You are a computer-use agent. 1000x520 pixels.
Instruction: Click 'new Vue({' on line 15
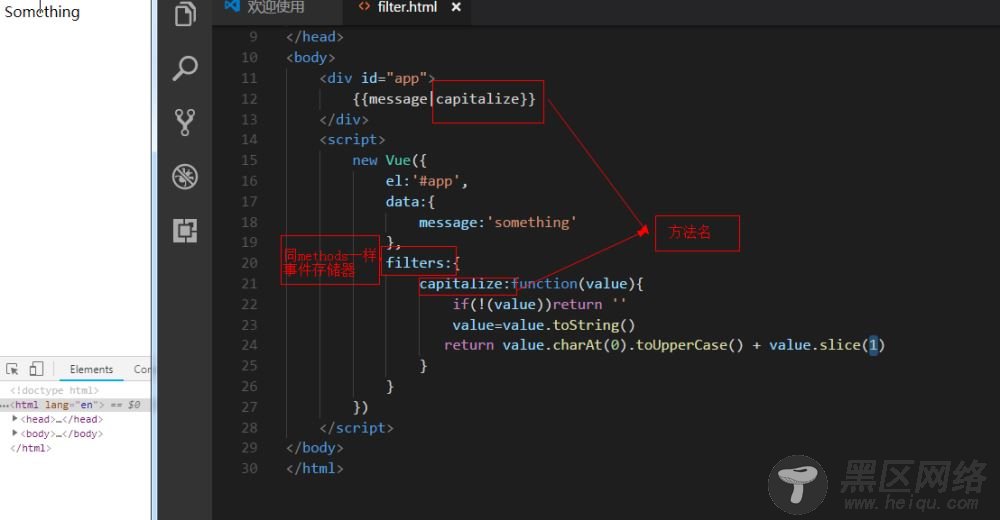tap(389, 160)
